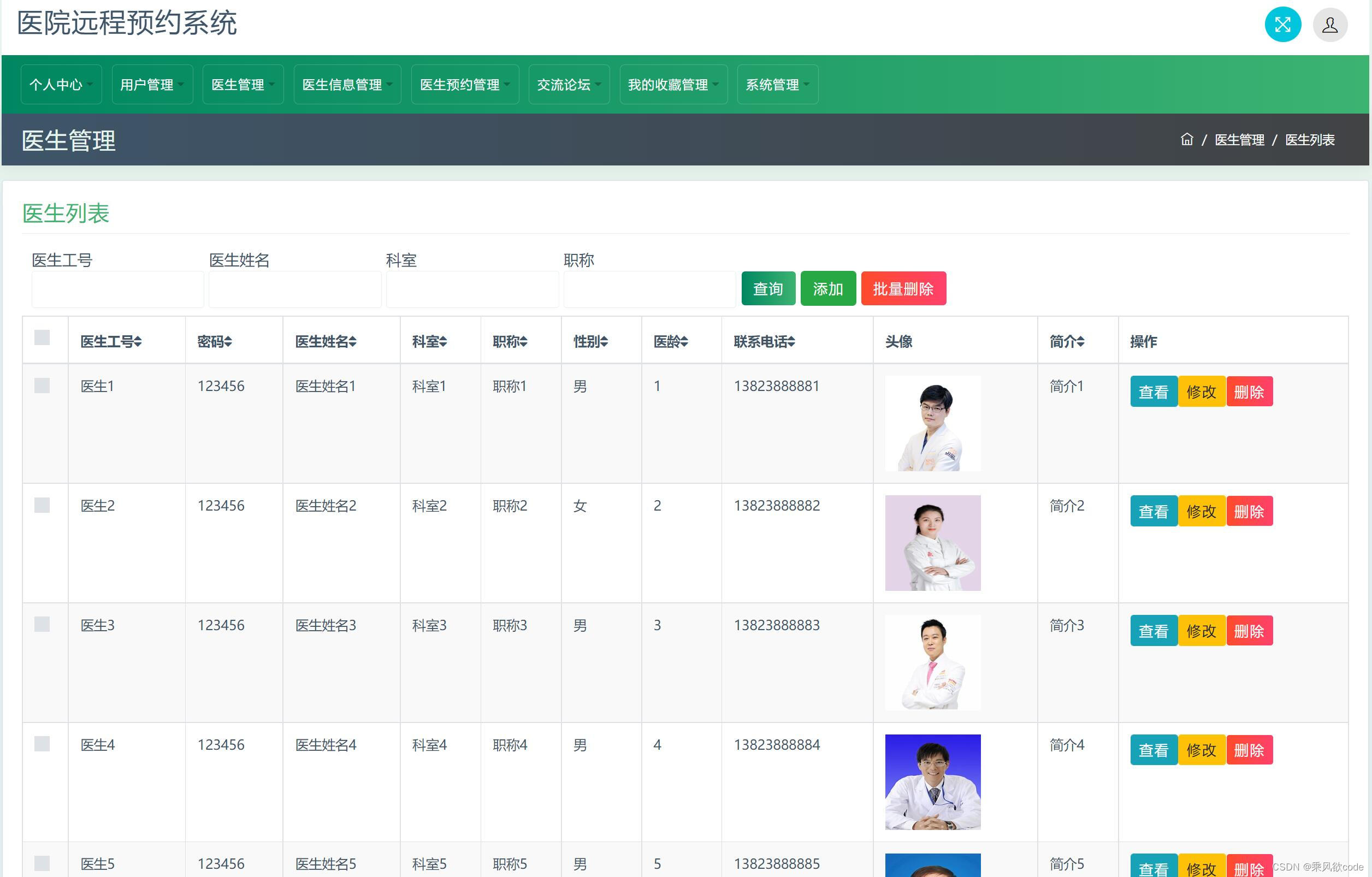
Task: Open the 医生预约管理 dropdown
Action: [x=464, y=85]
